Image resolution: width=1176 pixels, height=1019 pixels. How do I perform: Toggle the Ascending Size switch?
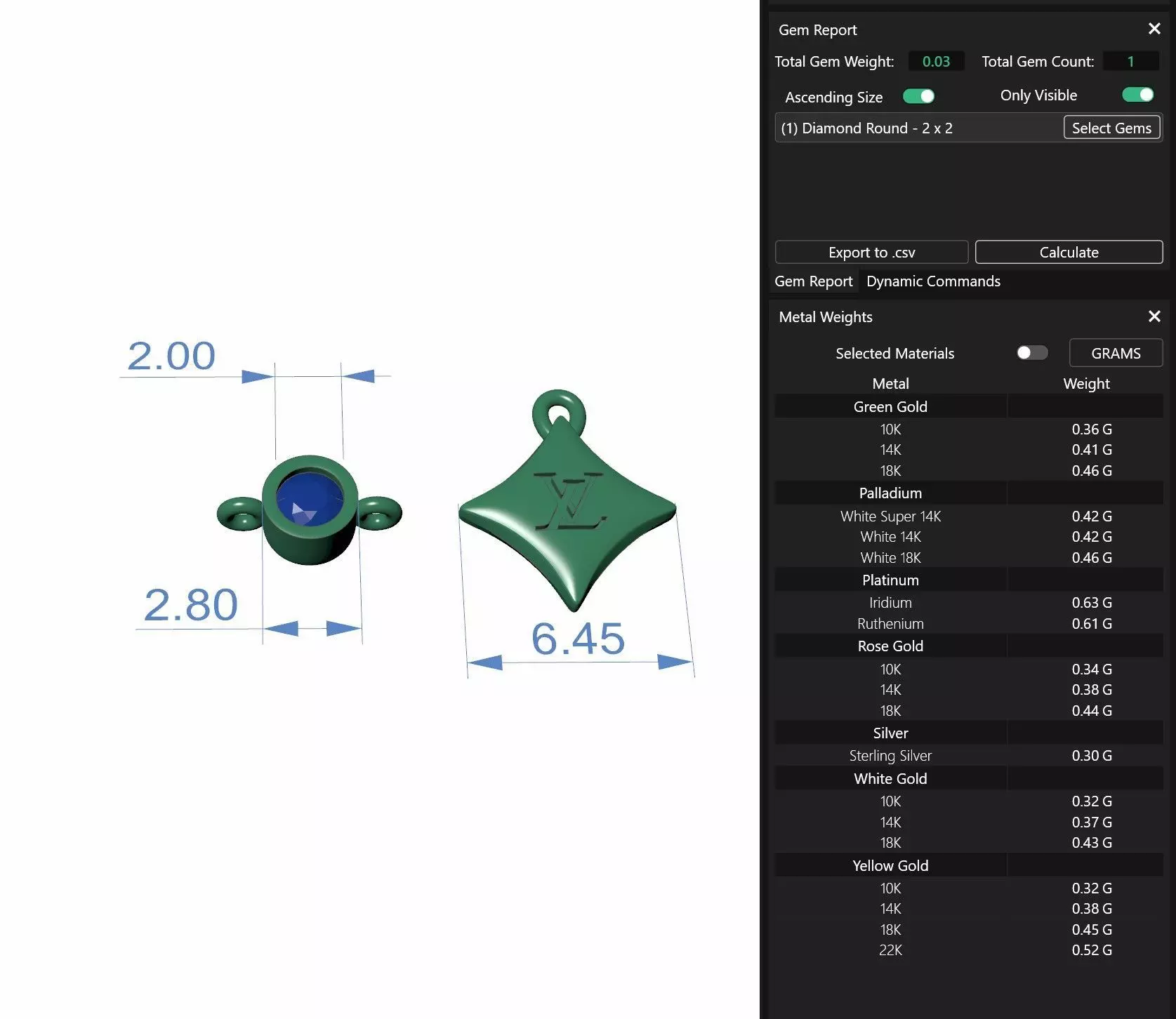[x=918, y=96]
